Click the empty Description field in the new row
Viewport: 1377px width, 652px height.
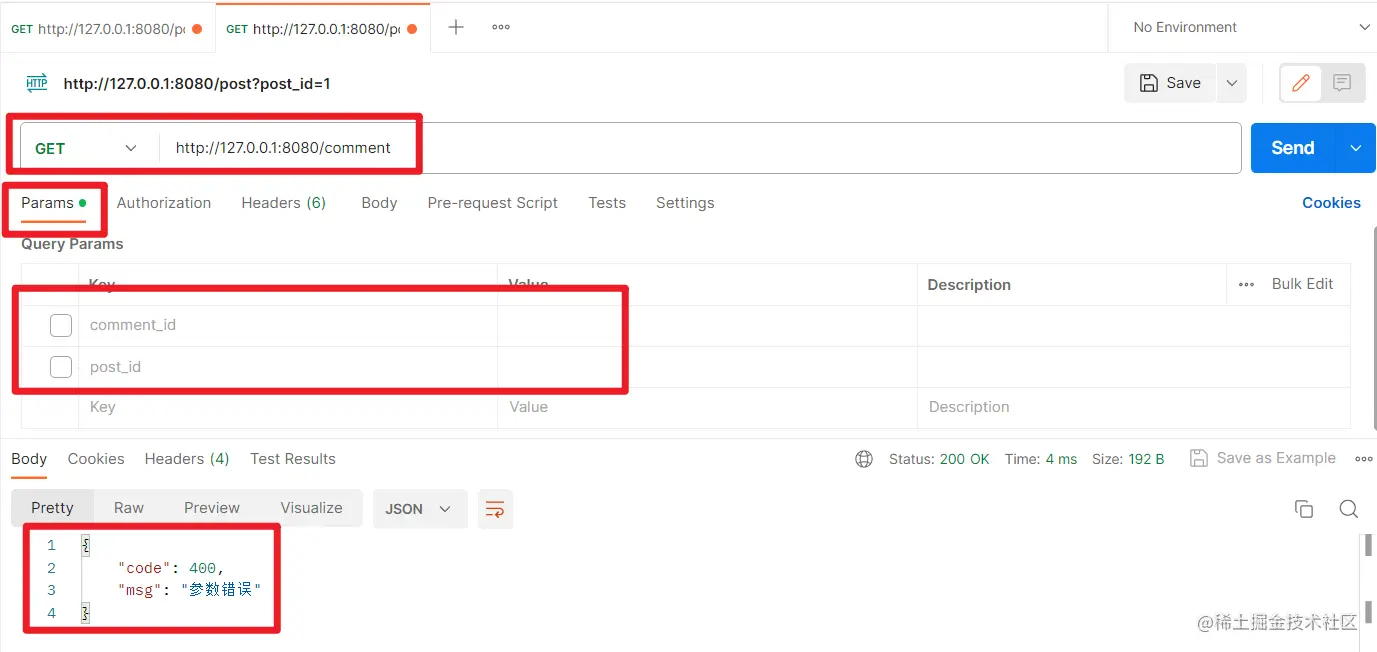[x=1134, y=407]
